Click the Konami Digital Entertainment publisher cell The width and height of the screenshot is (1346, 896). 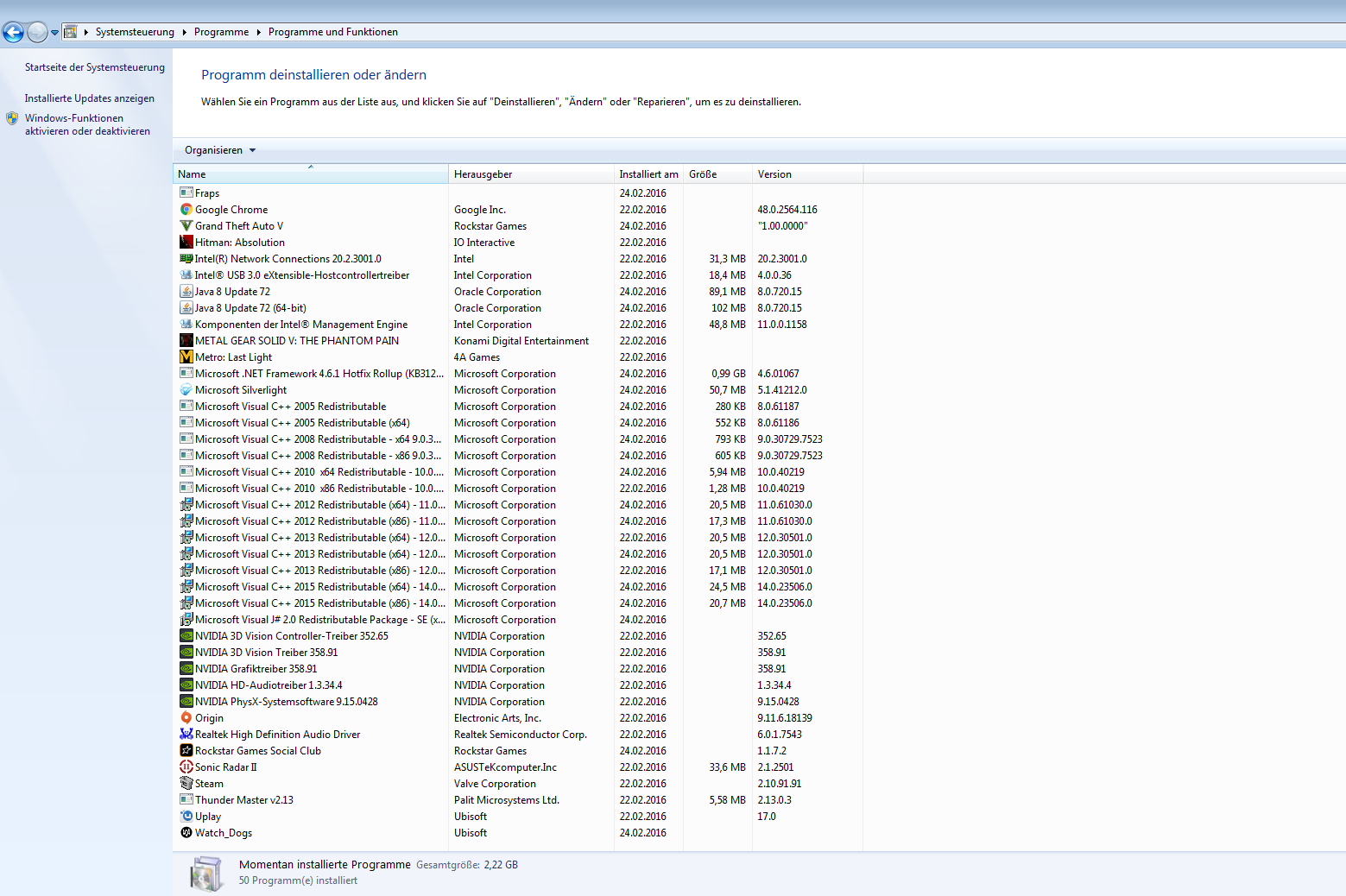(x=521, y=341)
